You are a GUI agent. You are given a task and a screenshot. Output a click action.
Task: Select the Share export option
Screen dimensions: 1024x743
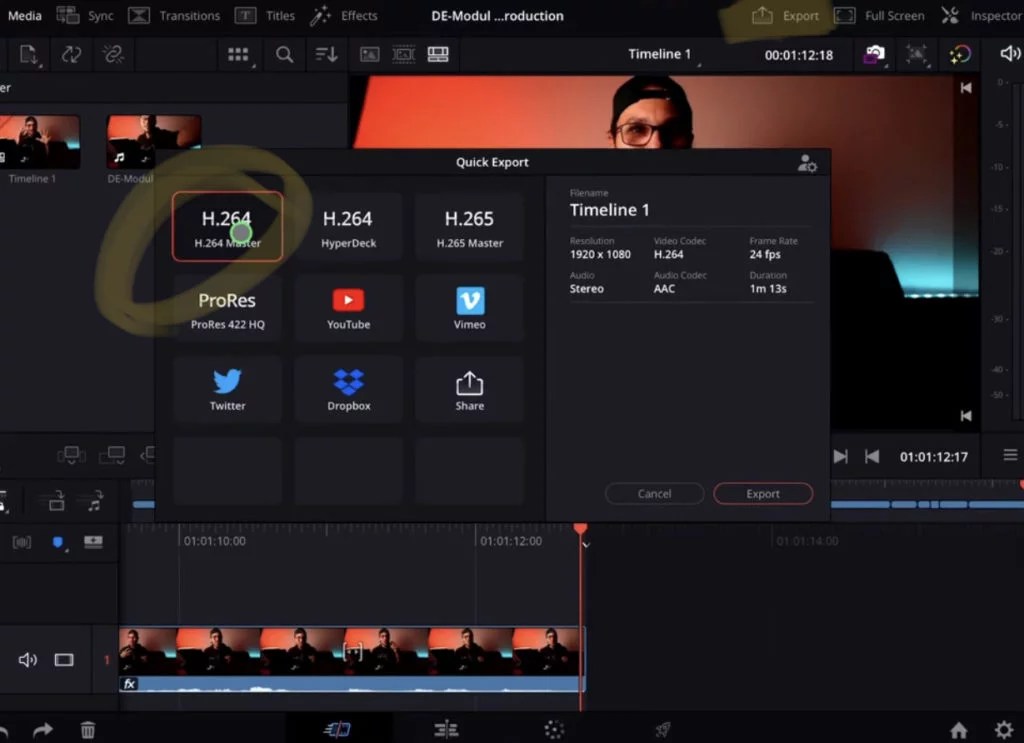click(469, 388)
